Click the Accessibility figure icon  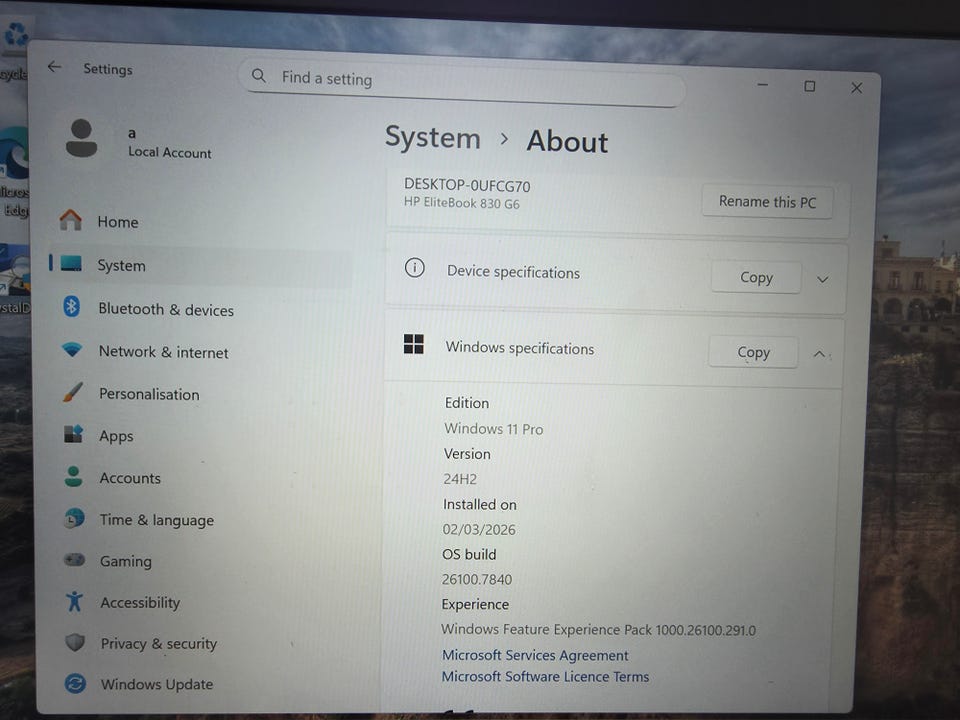[x=75, y=601]
